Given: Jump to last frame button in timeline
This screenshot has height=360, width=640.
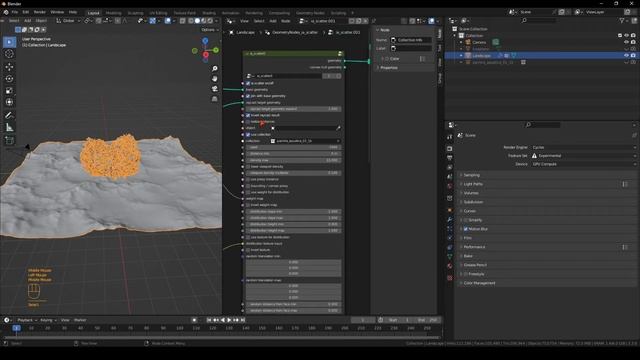Looking at the screenshot, I should pyautogui.click(x=243, y=320).
